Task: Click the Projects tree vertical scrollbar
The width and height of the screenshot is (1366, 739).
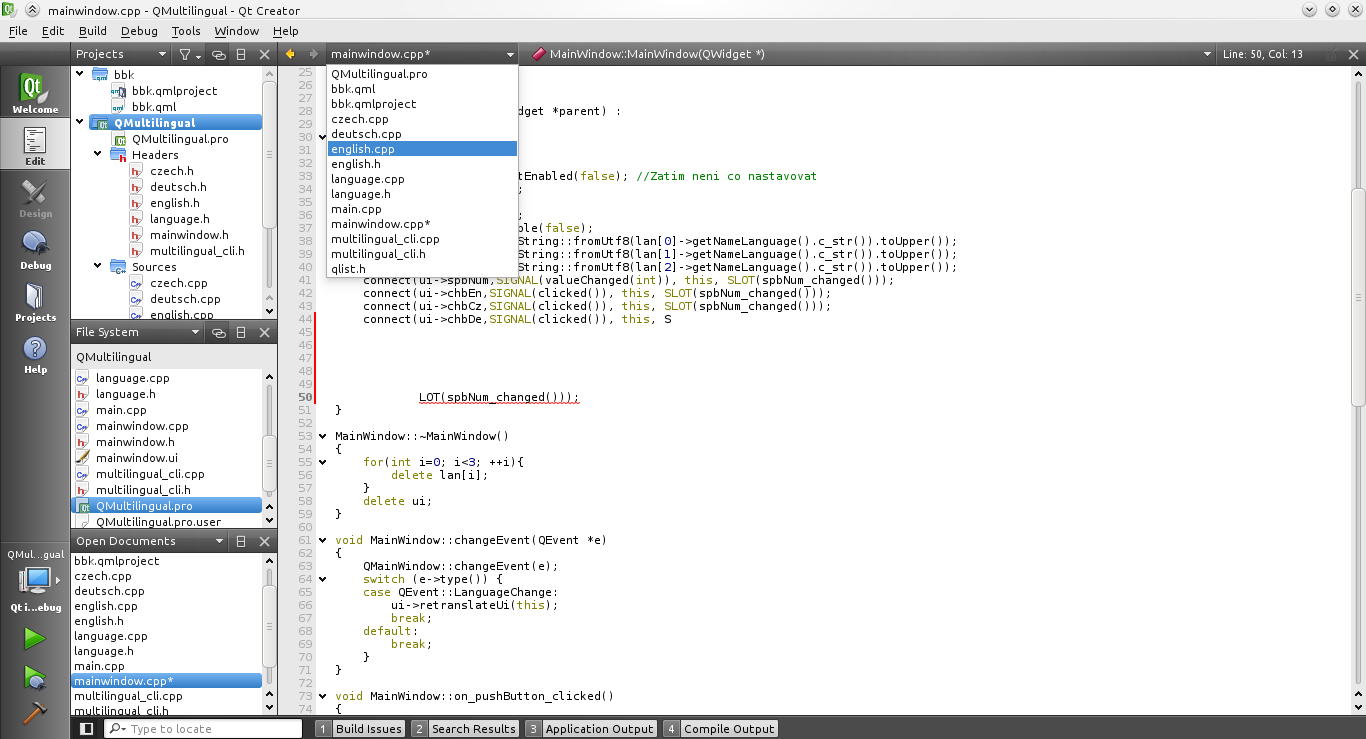Action: (x=269, y=155)
